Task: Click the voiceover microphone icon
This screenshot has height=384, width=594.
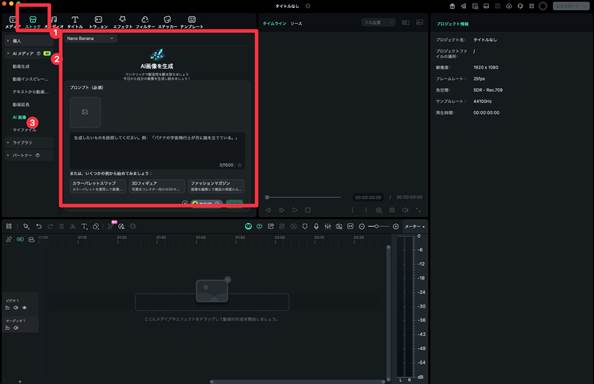Action: point(316,226)
